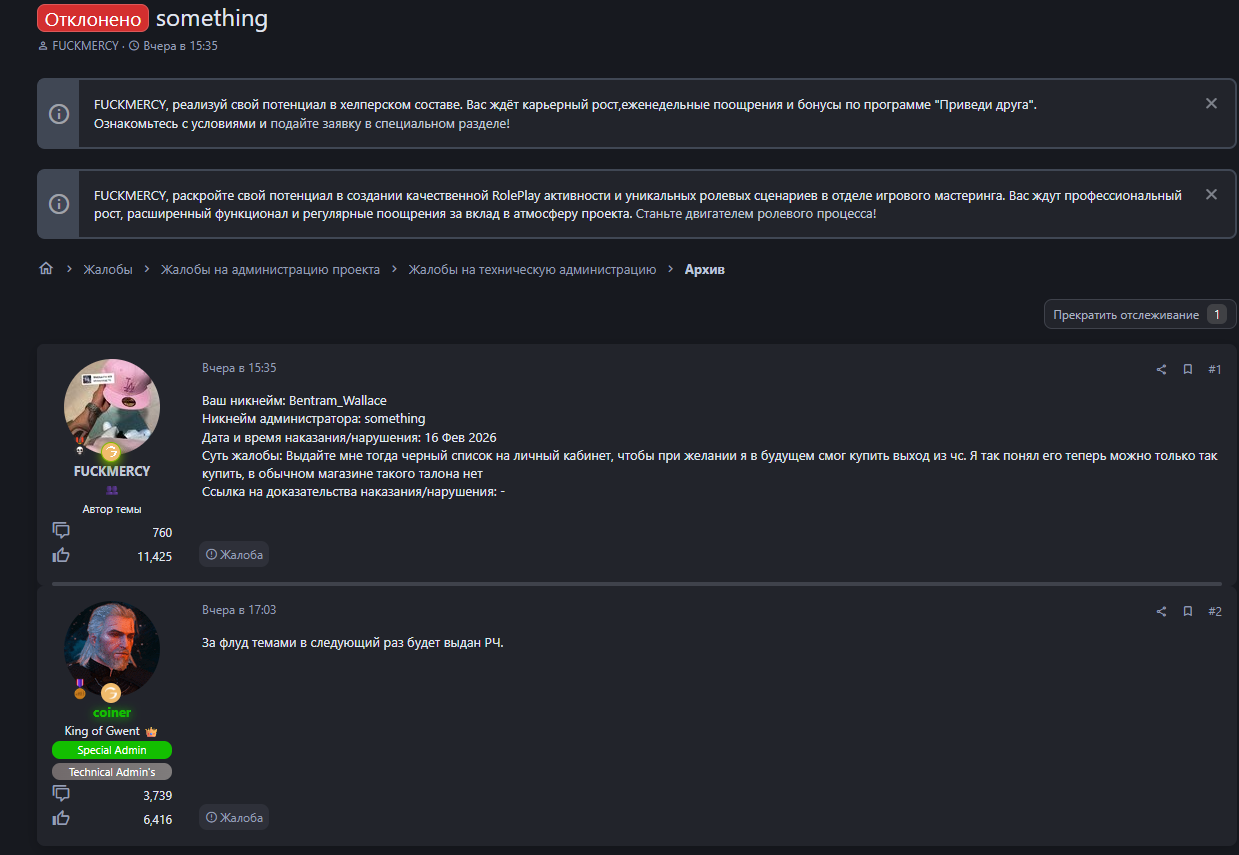Share post #1 via share icon
Viewport: 1239px width, 855px height.
[1161, 369]
